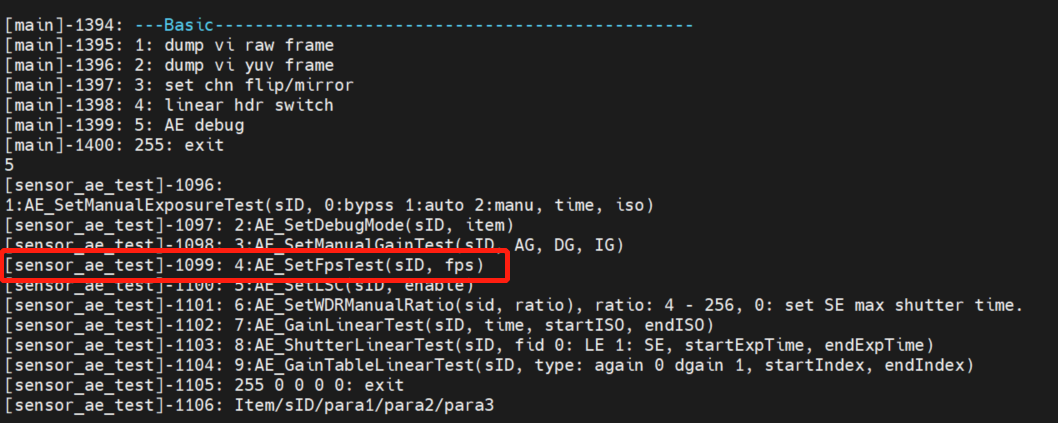Image resolution: width=1058 pixels, height=423 pixels.
Task: Select the AE_SetManualExposureTest line
Action: 329,204
